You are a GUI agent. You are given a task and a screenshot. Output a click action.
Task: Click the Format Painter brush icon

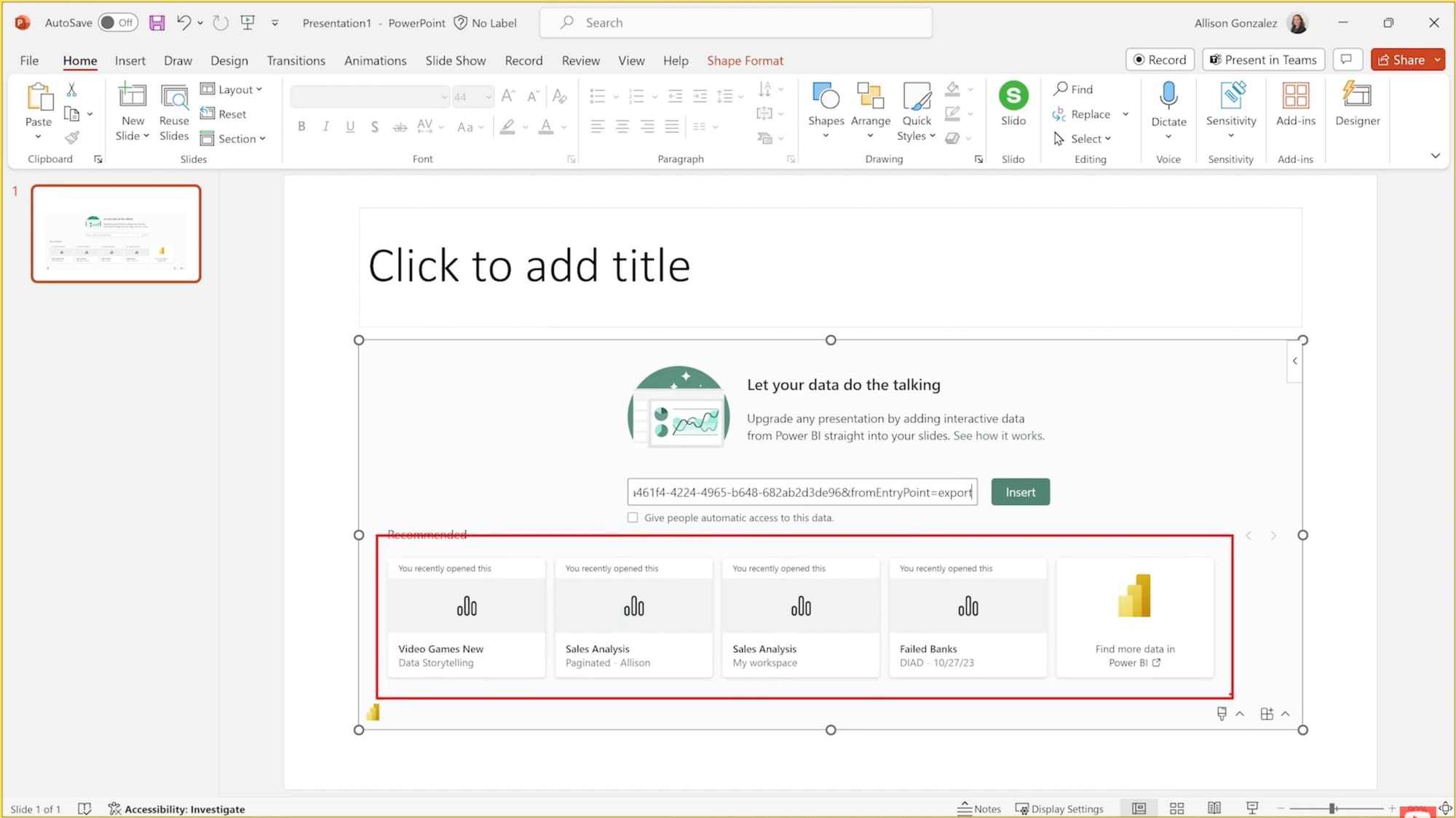point(71,138)
